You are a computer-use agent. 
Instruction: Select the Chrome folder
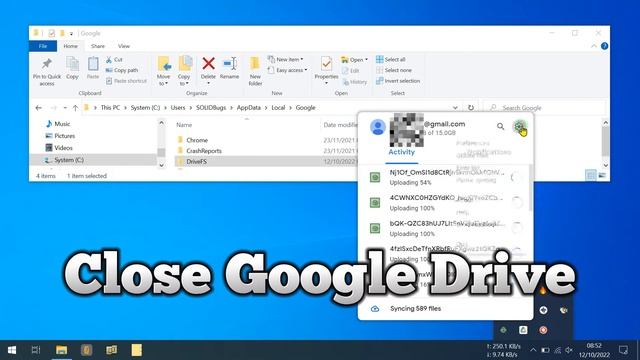point(197,140)
